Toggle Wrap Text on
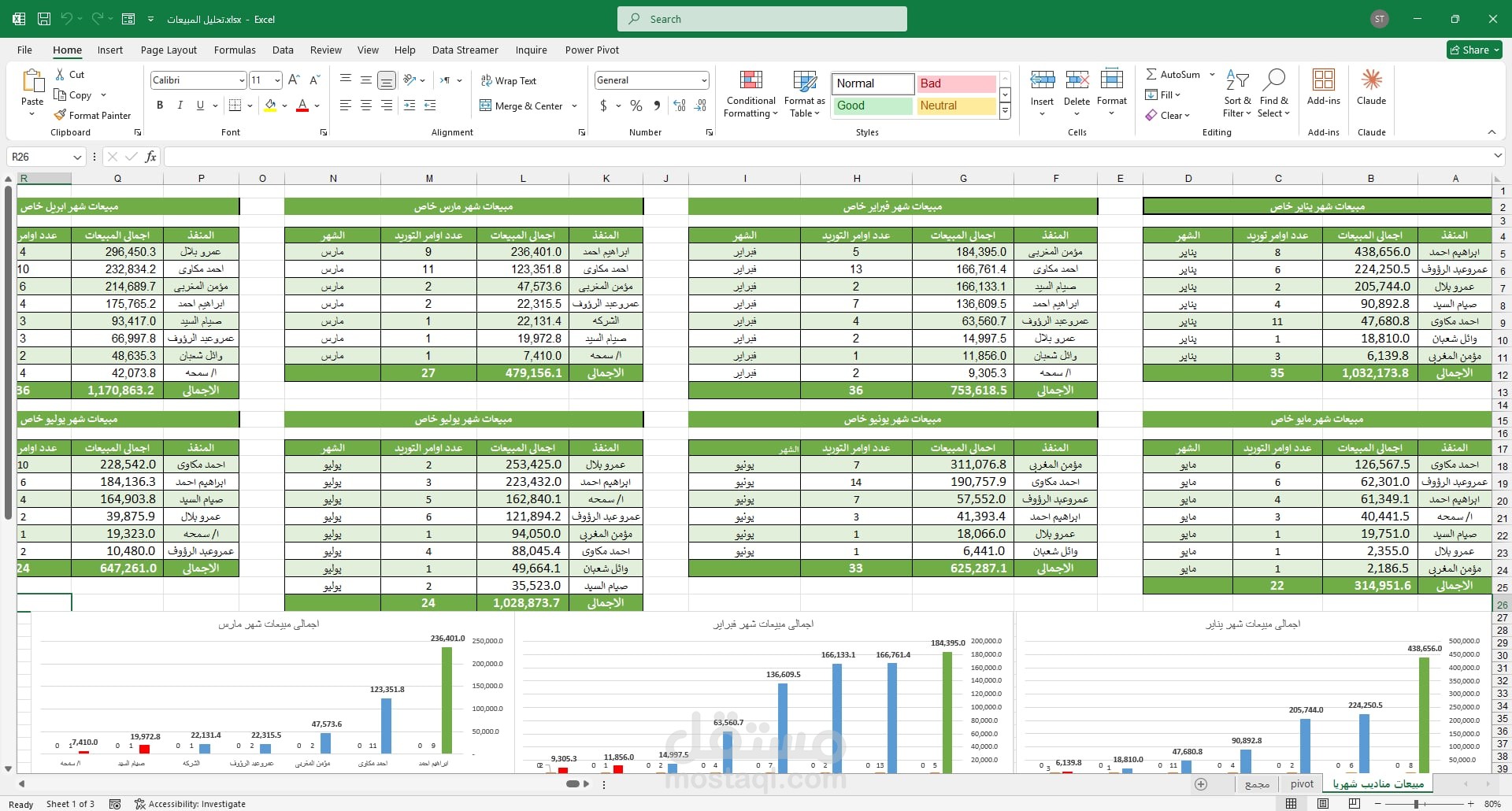Viewport: 1512px width, 811px height. pos(508,81)
